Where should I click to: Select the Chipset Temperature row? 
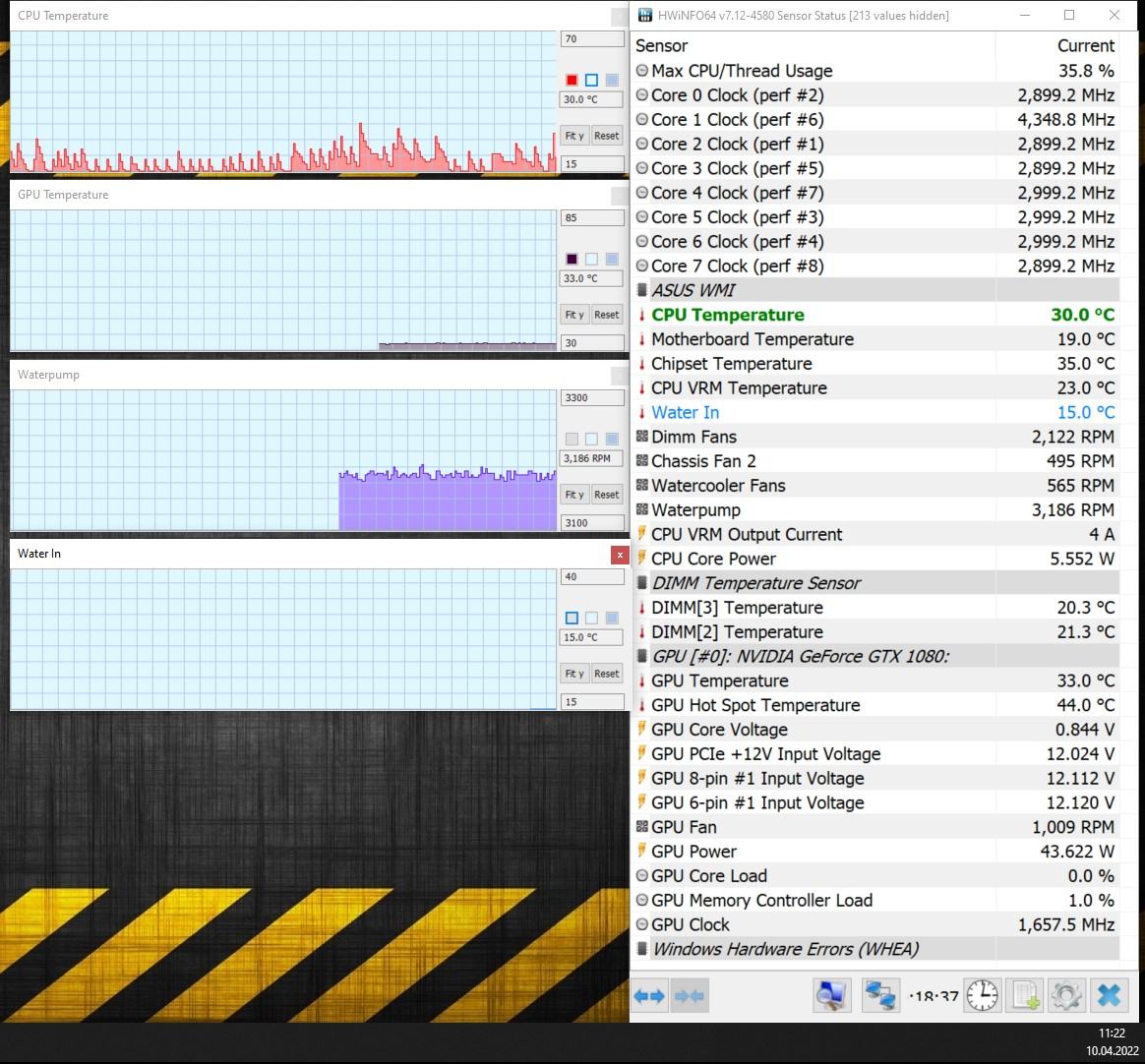[875, 364]
